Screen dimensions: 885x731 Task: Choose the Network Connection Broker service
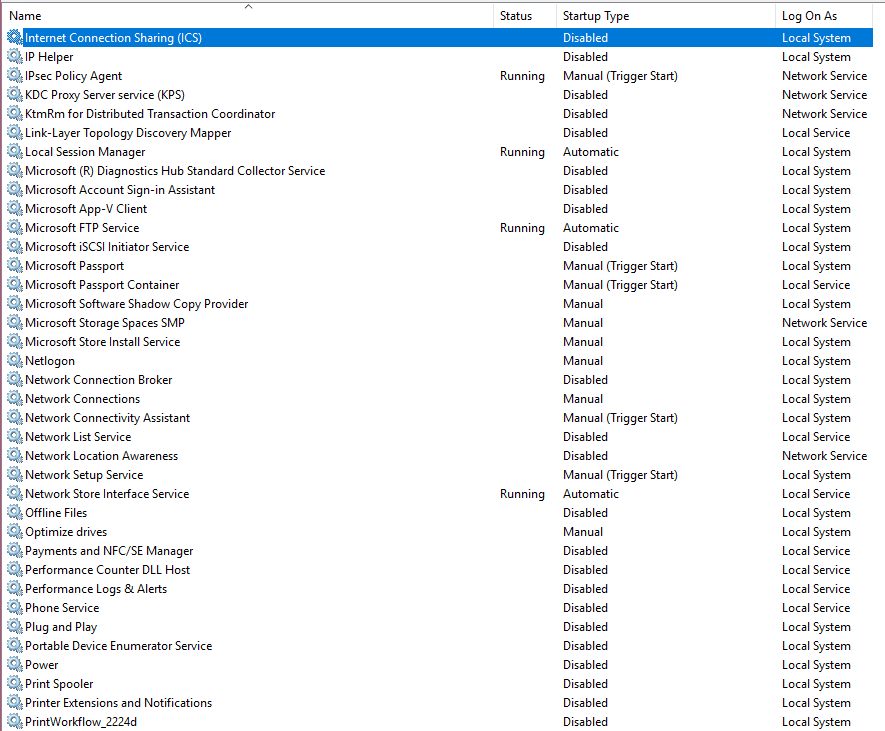pyautogui.click(x=99, y=380)
